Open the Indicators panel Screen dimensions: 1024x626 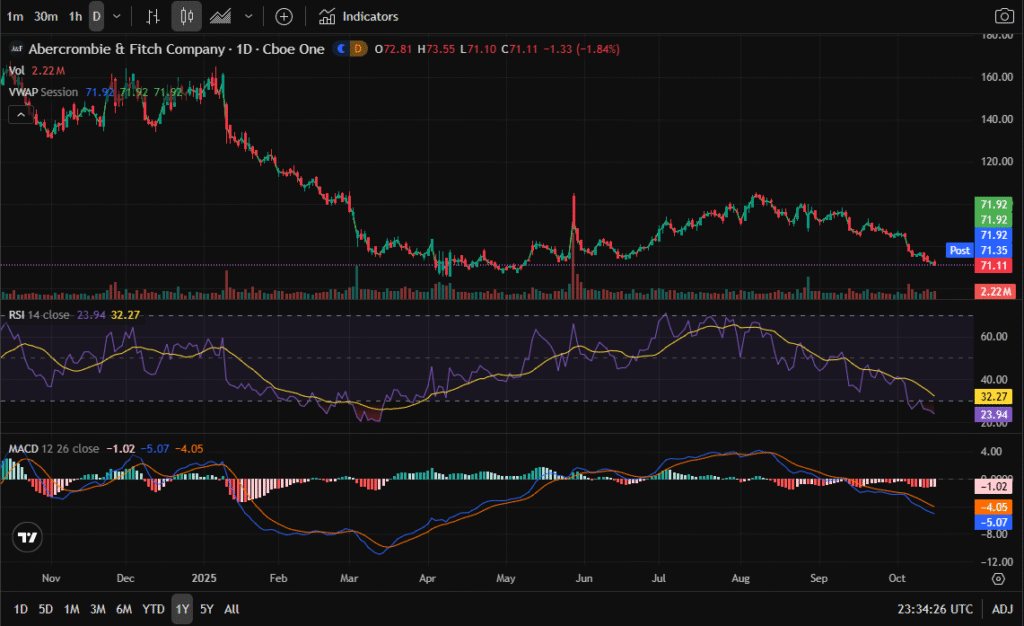click(x=358, y=16)
